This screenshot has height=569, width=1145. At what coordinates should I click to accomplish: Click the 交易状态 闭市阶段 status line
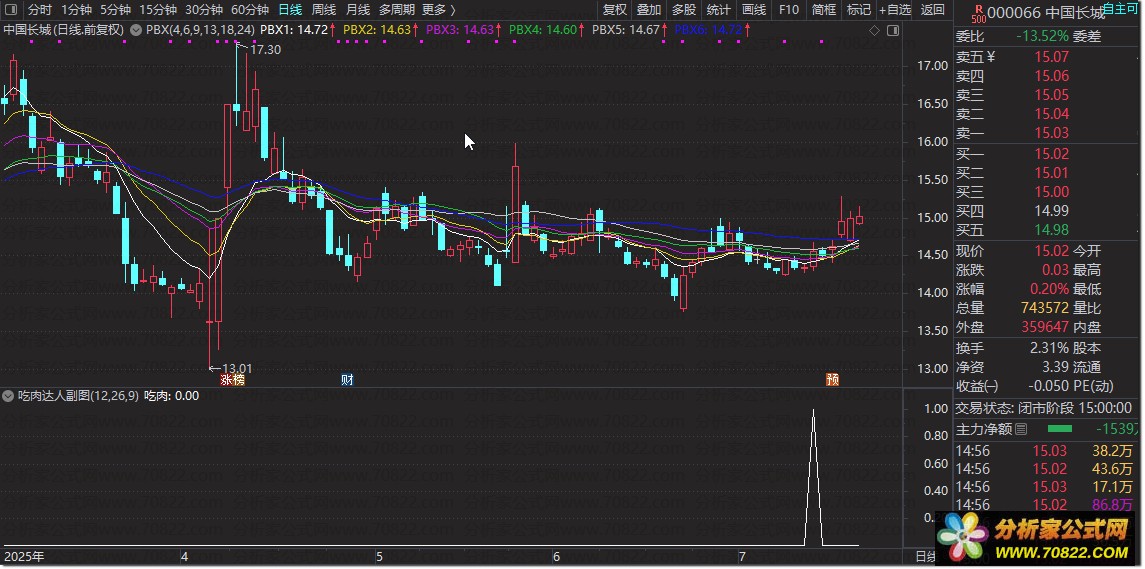(x=1044, y=408)
